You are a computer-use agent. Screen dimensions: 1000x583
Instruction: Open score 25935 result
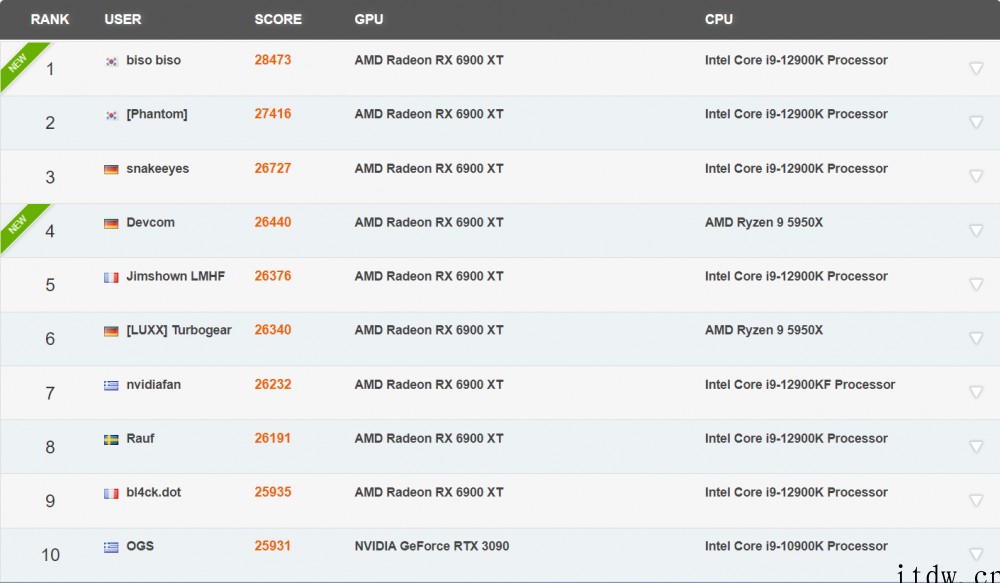273,492
